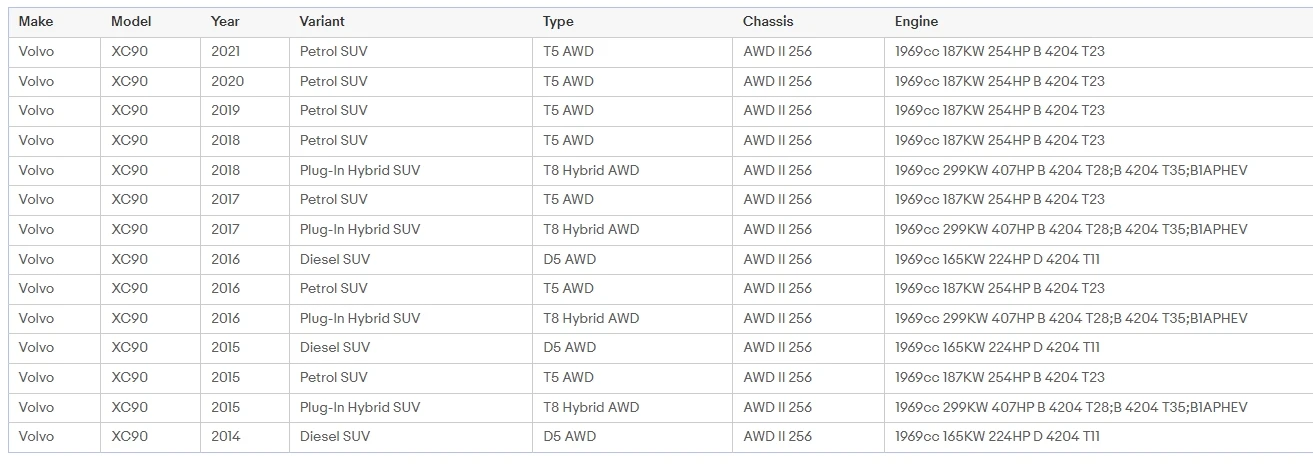Click Diesel SUV in the 2014 row

coord(335,437)
